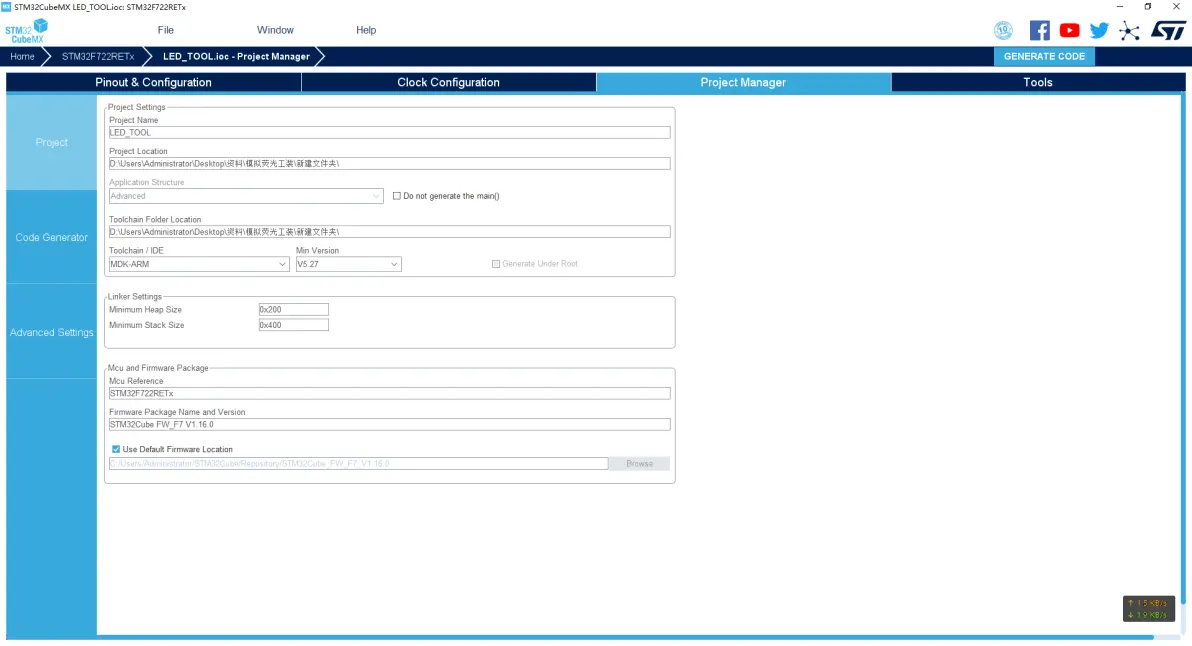Screen dimensions: 1192x646
Task: Click the title bar application icon
Action: coord(6,7)
